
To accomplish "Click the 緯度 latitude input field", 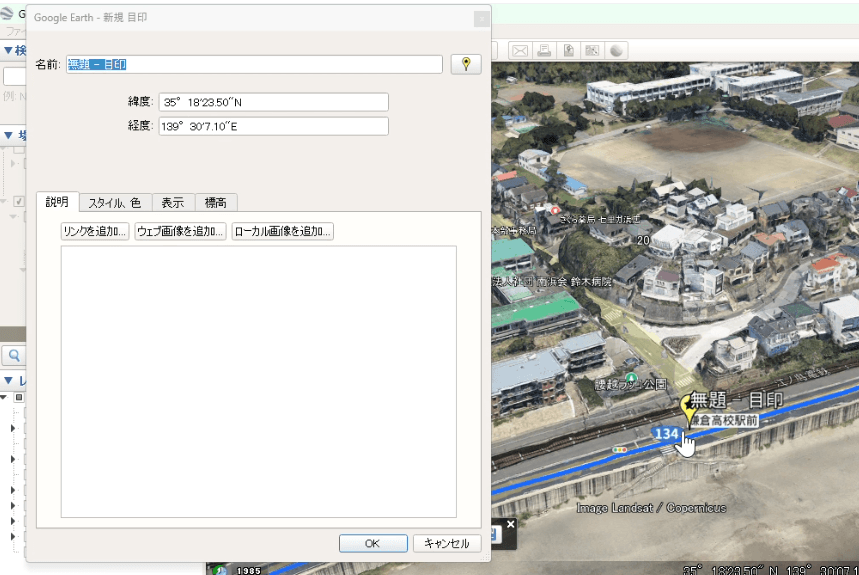I will pos(273,102).
